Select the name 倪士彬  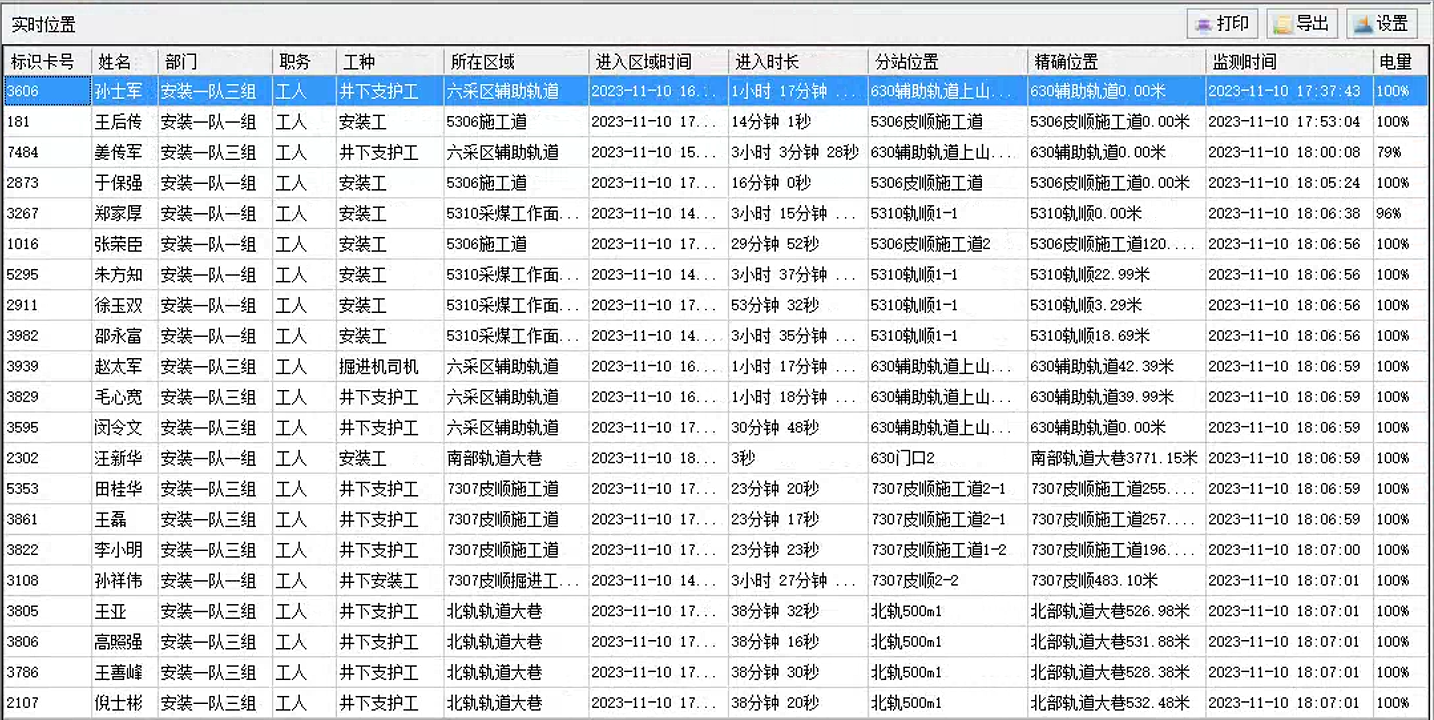coord(118,703)
